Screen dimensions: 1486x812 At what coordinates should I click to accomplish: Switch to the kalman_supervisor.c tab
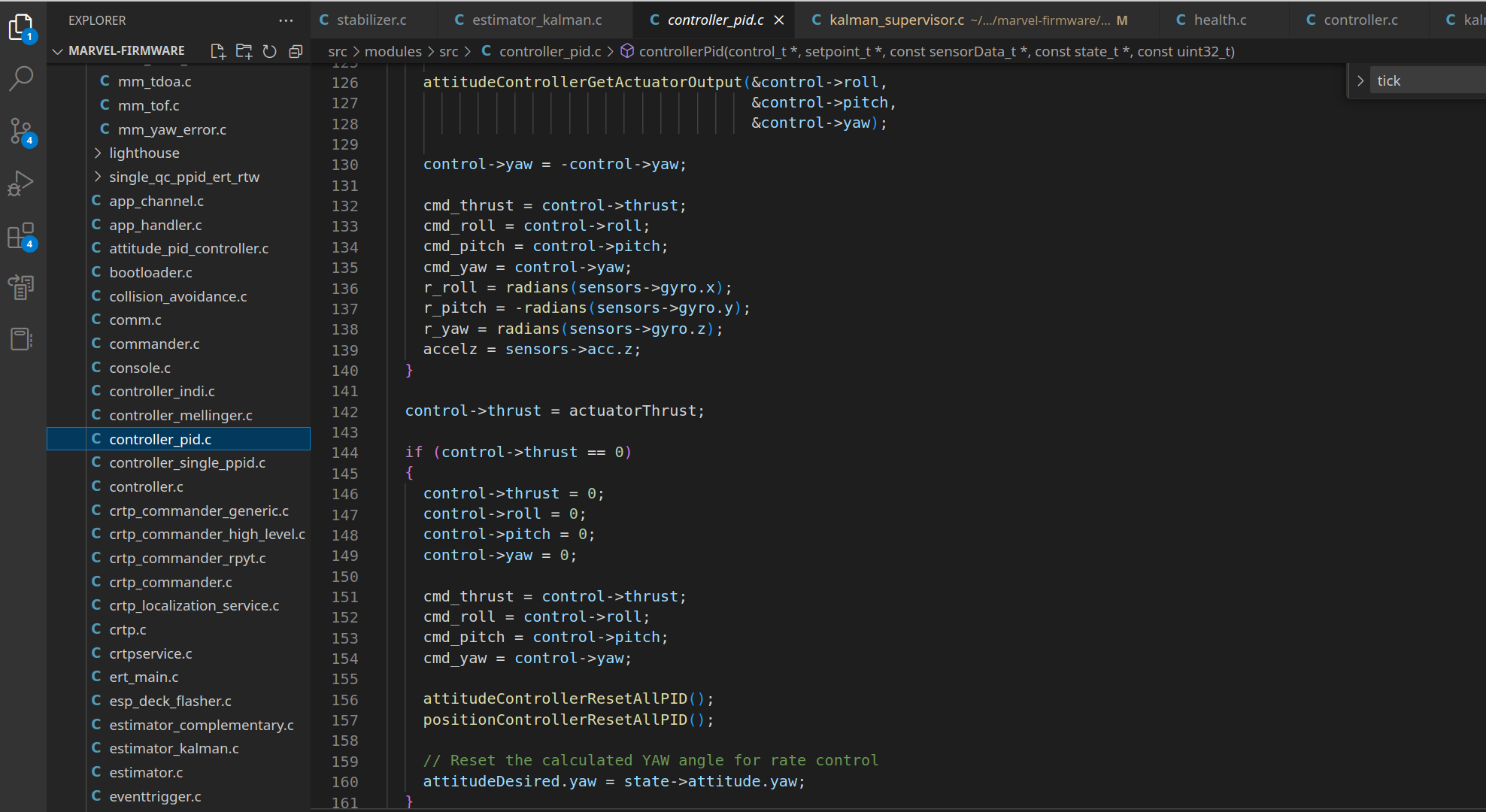click(x=887, y=20)
